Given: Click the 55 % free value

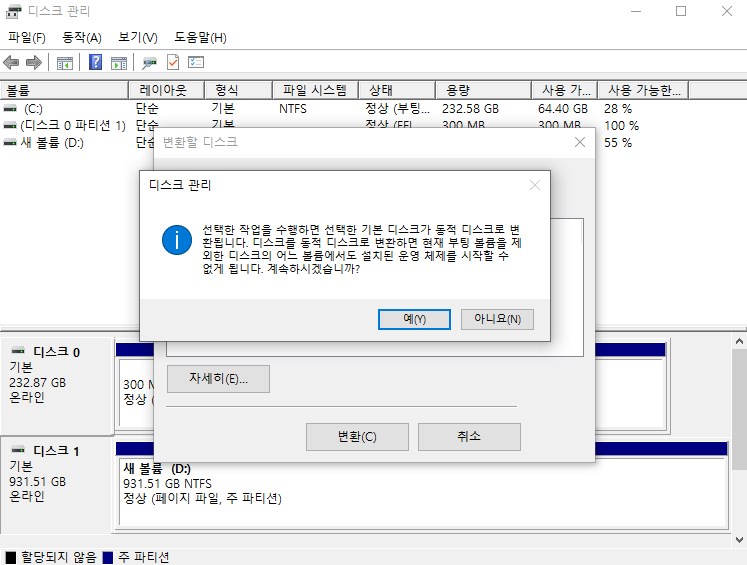Looking at the screenshot, I should pos(618,142).
